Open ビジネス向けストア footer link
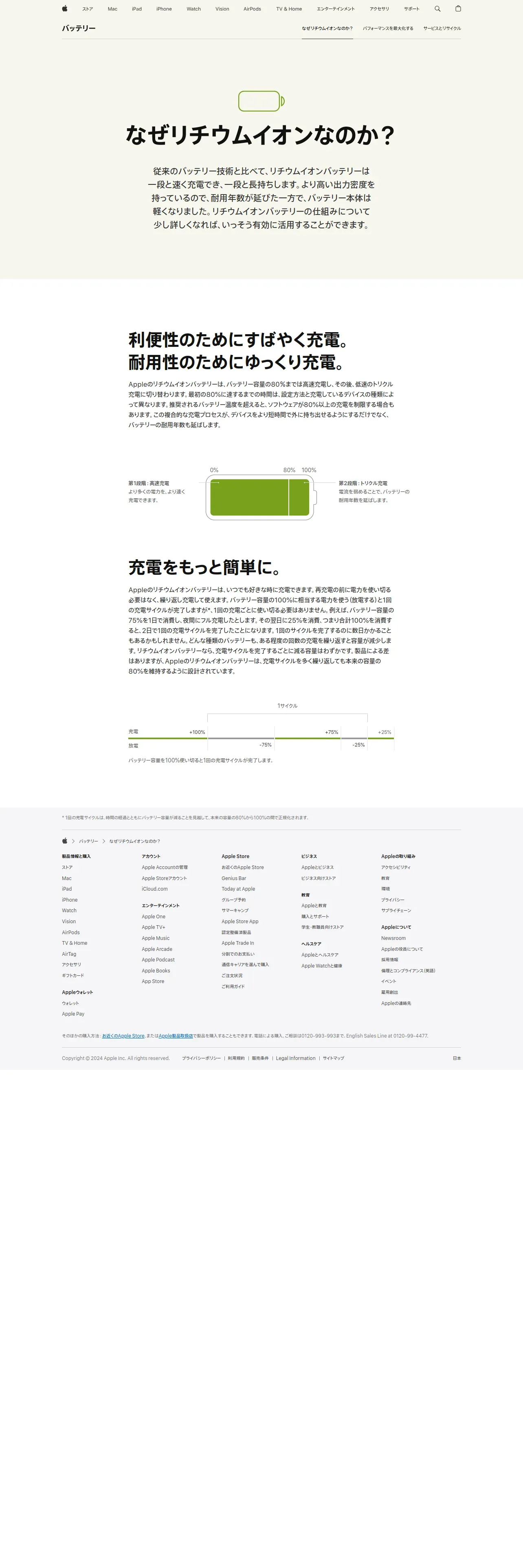Viewport: 523px width, 1568px height. pos(319,878)
